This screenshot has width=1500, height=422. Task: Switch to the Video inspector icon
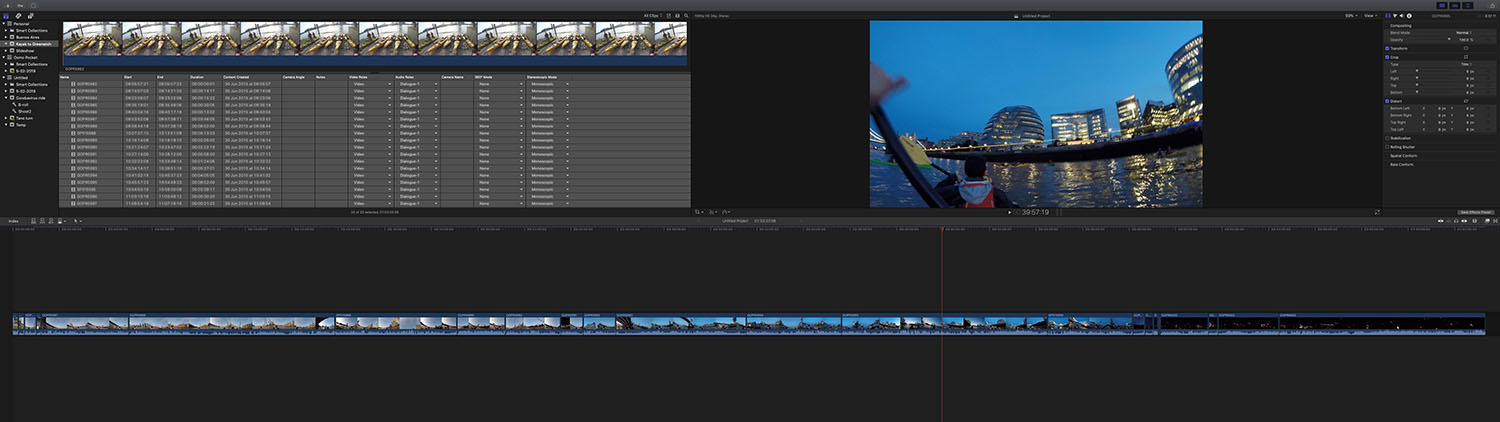(x=1388, y=16)
